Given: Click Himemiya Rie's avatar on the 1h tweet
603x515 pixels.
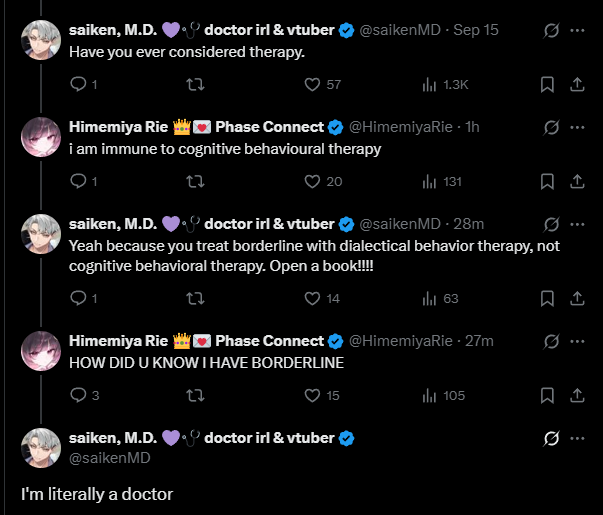Looking at the screenshot, I should coord(42,137).
